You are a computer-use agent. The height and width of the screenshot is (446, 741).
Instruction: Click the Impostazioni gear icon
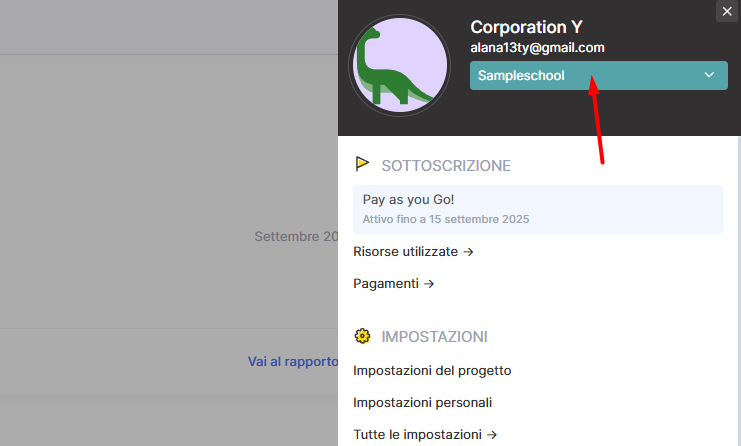coord(362,336)
